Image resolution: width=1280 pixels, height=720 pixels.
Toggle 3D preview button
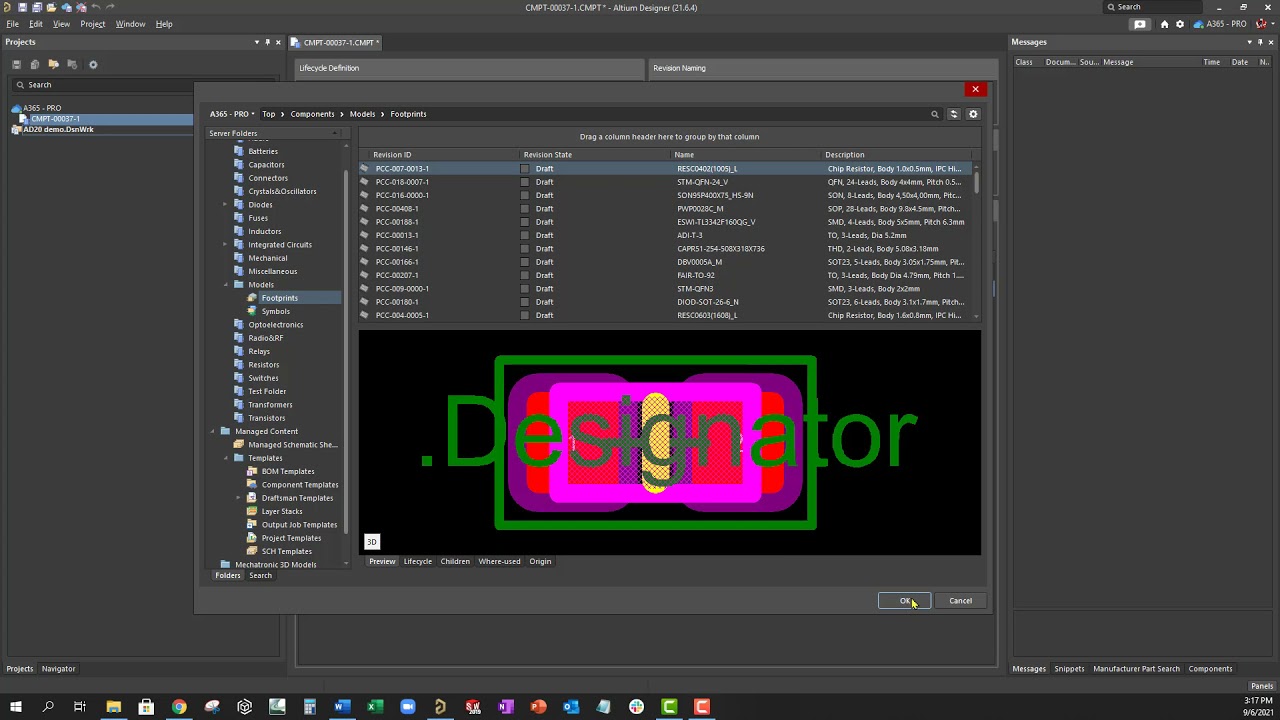[371, 542]
